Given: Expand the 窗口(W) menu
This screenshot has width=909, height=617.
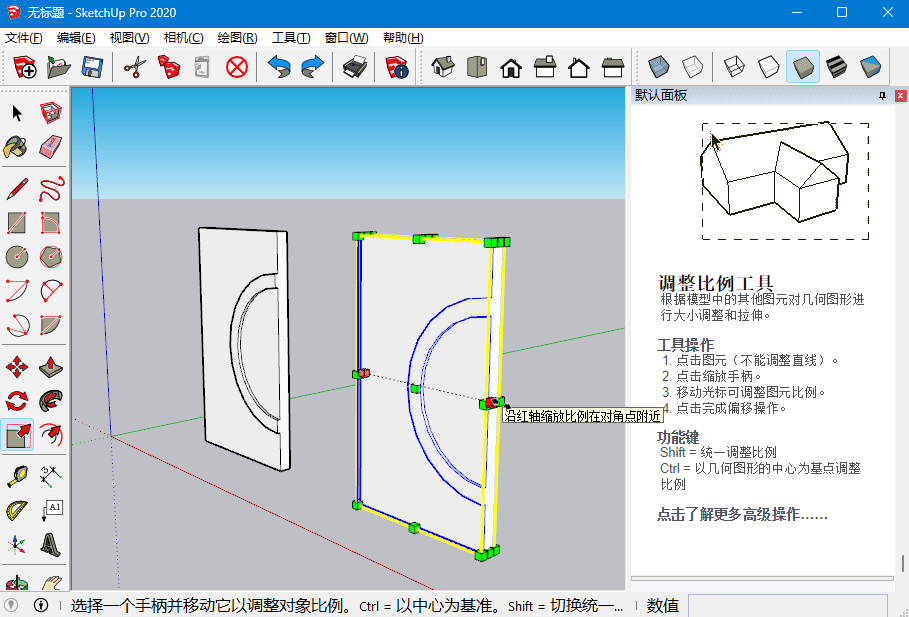Looking at the screenshot, I should pos(346,38).
